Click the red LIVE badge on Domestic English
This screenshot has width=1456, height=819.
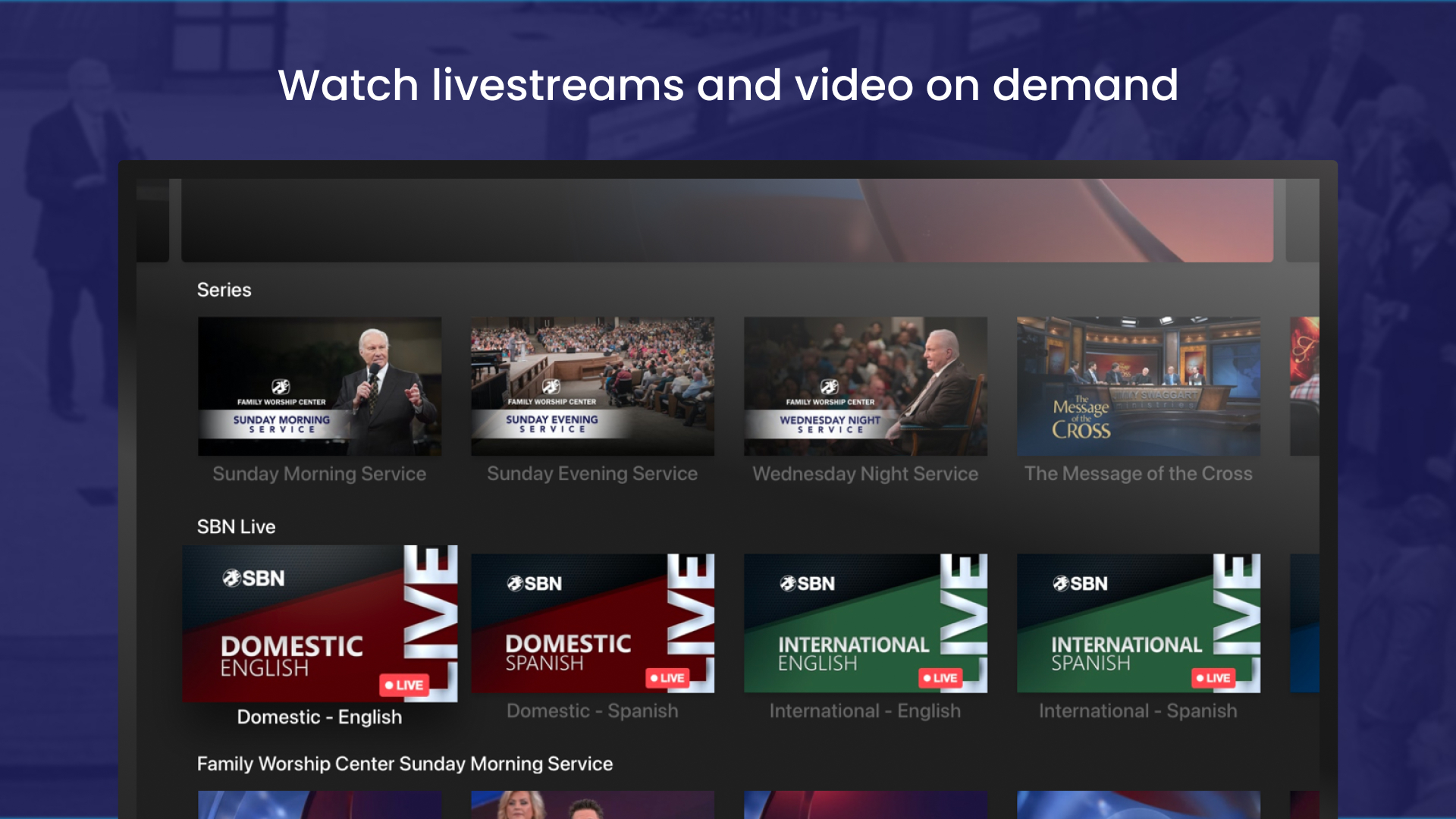[x=404, y=685]
